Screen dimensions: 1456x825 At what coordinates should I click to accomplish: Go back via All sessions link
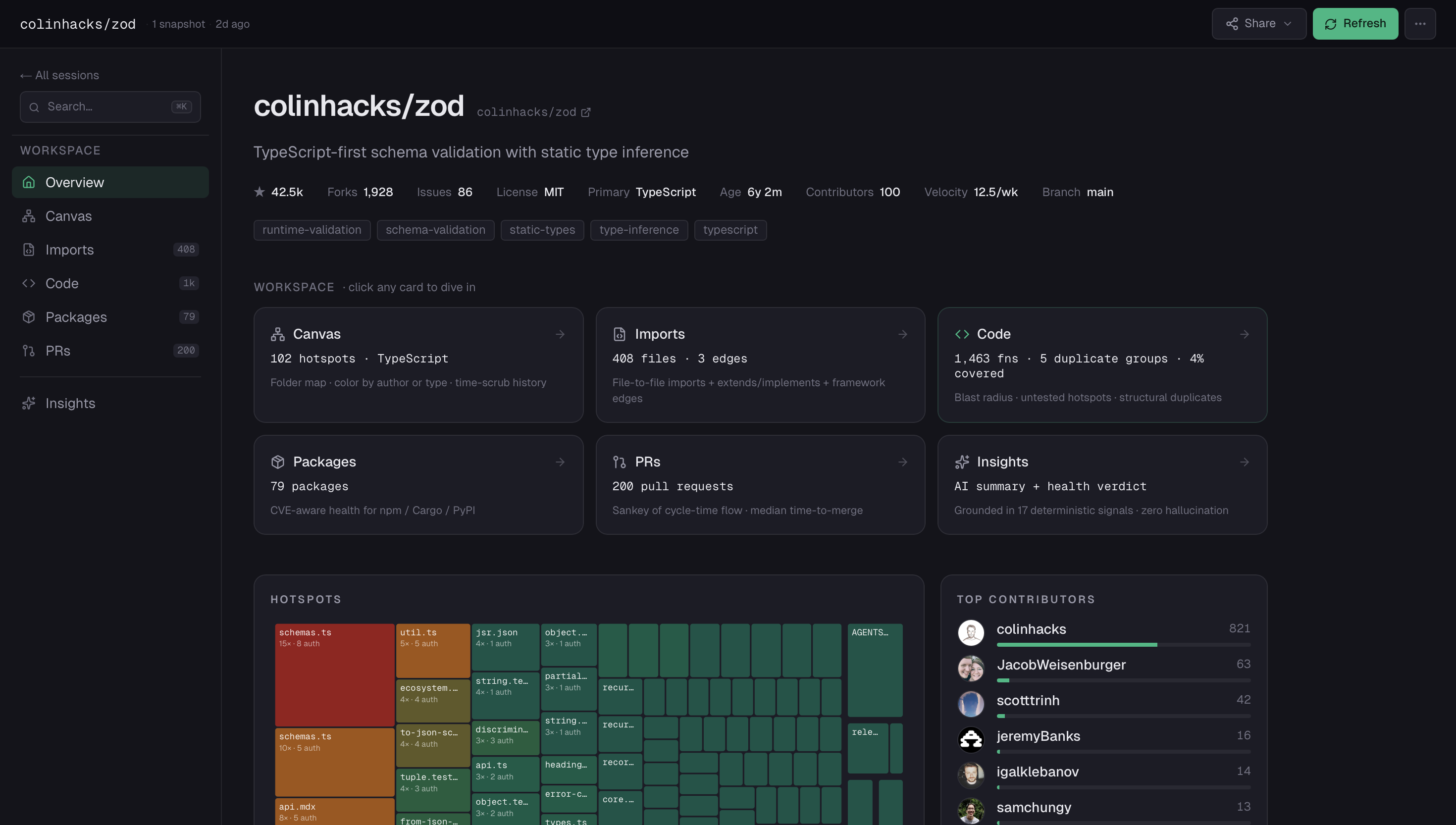[59, 75]
